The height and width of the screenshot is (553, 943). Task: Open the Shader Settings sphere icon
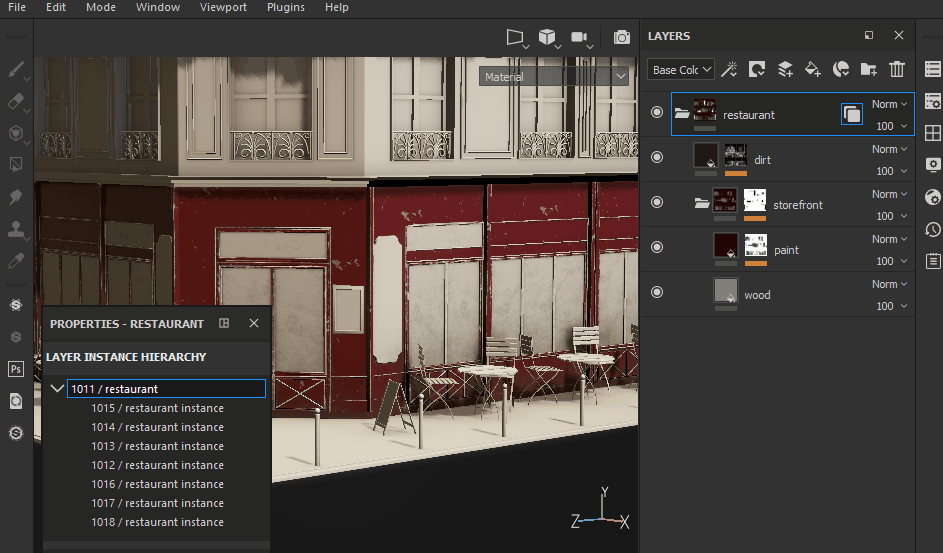click(933, 197)
